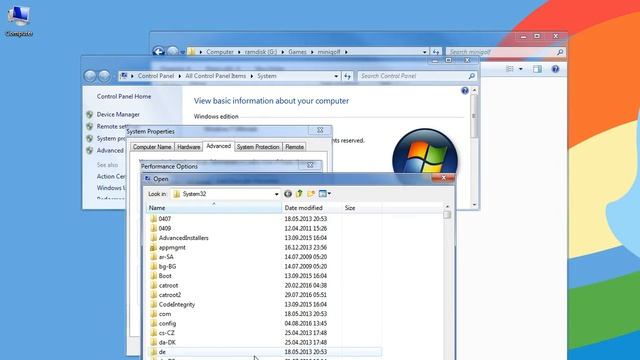The image size is (640, 360).
Task: Select the da-DK folder
Action: 167,342
